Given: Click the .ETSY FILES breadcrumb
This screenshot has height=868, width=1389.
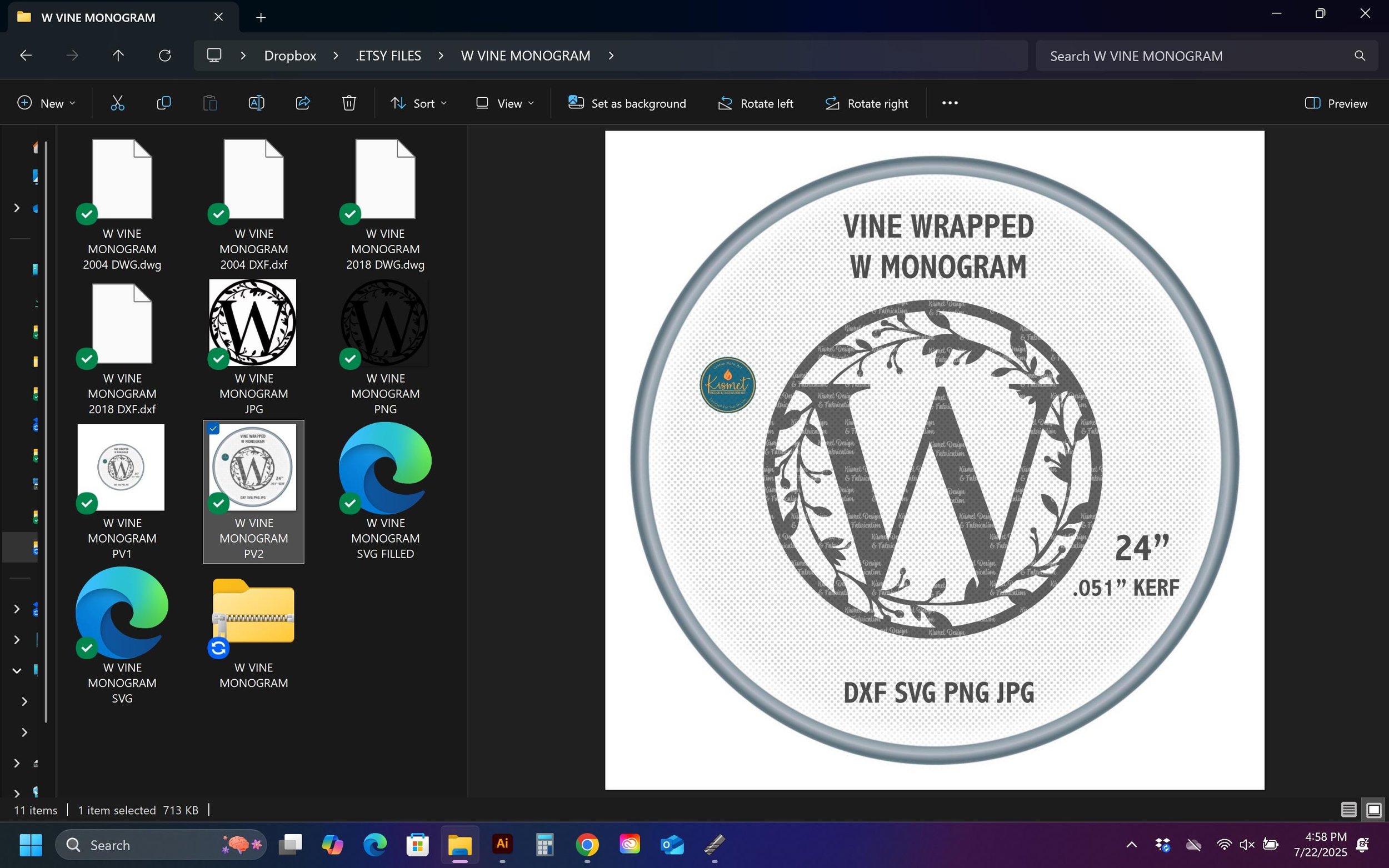Looking at the screenshot, I should point(388,56).
